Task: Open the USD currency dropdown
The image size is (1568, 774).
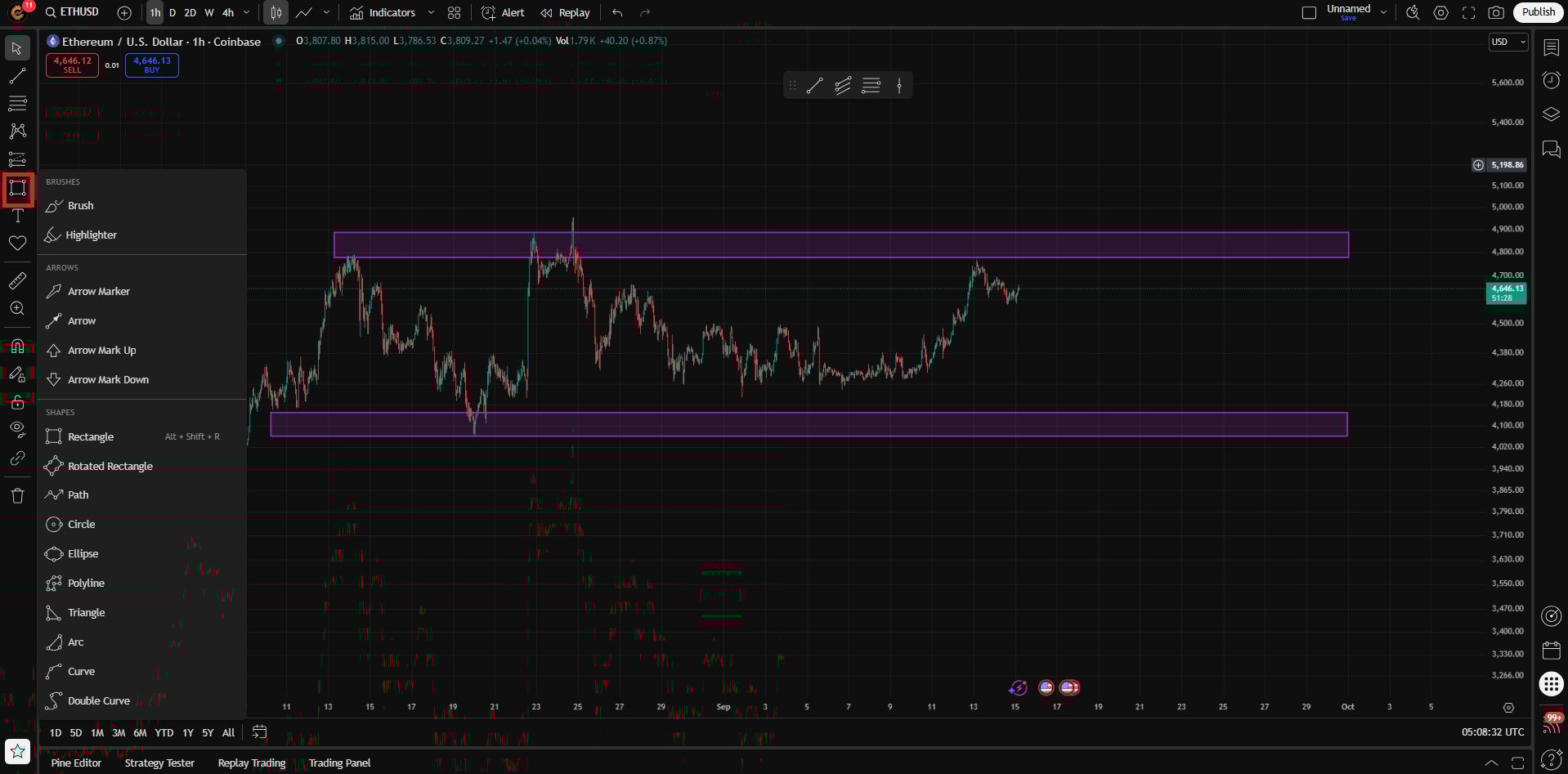Action: (1508, 42)
